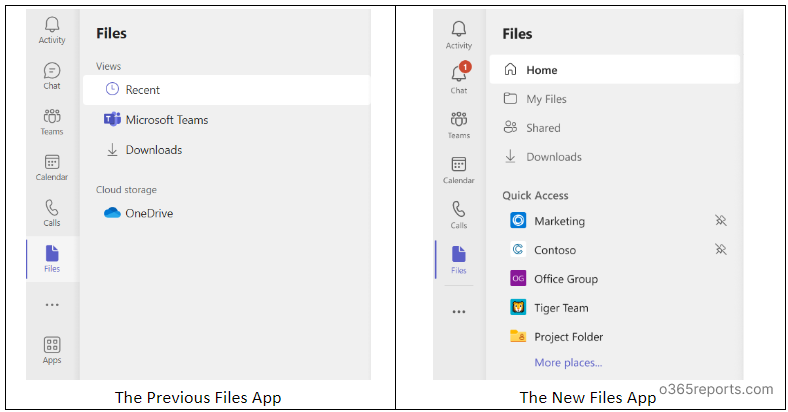This screenshot has height=412, width=788.
Task: Select Files in the previous Files app sidebar
Action: pos(52,259)
